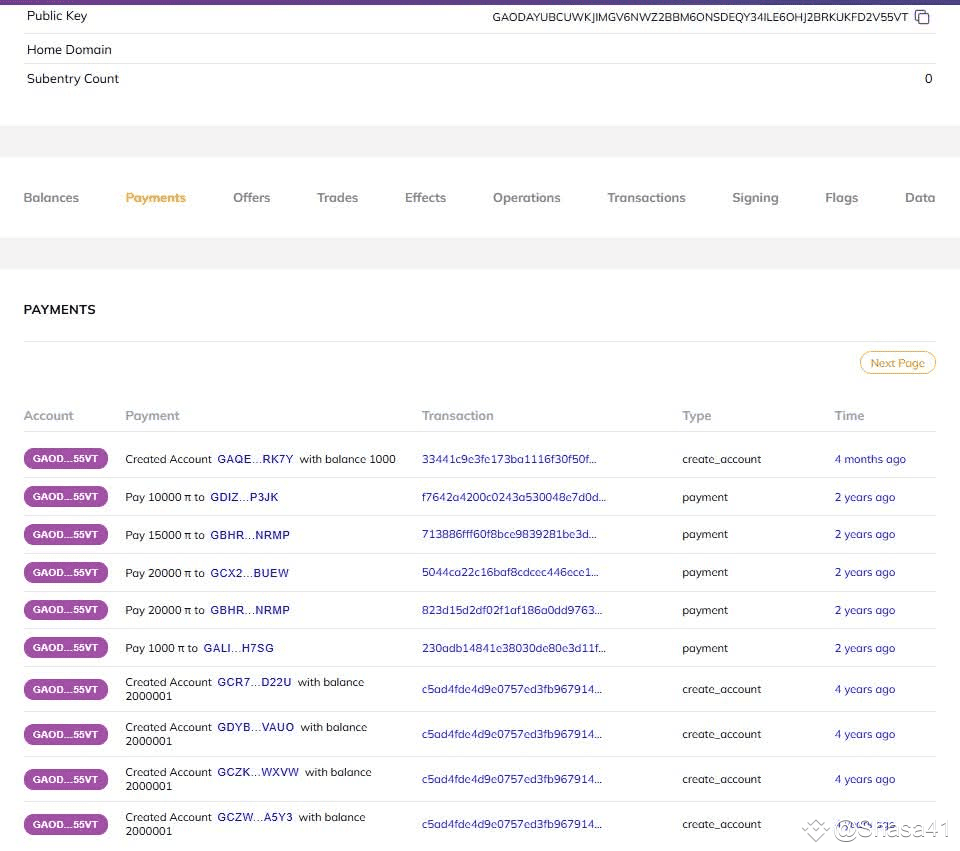Image resolution: width=960 pixels, height=851 pixels.
Task: Click the GAOD...55VT badge in first row
Action: pyautogui.click(x=66, y=459)
